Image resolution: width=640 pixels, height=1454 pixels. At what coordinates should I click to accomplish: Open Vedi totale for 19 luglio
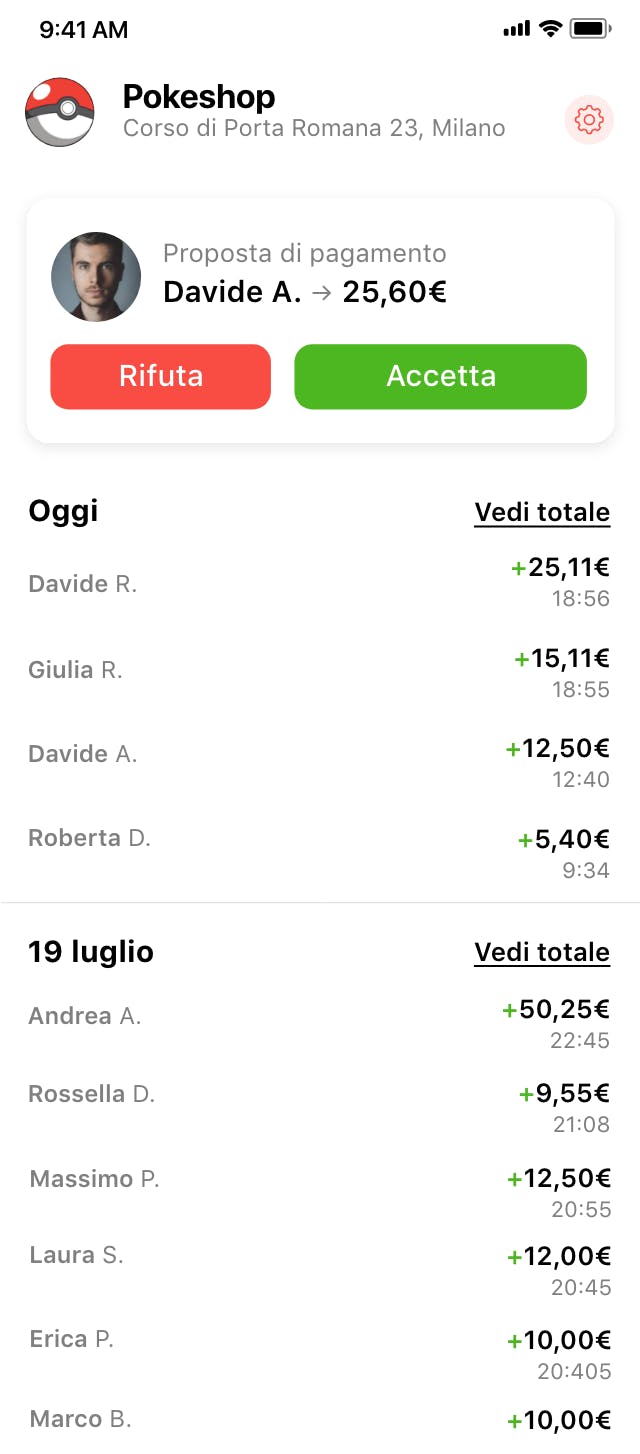[x=542, y=952]
